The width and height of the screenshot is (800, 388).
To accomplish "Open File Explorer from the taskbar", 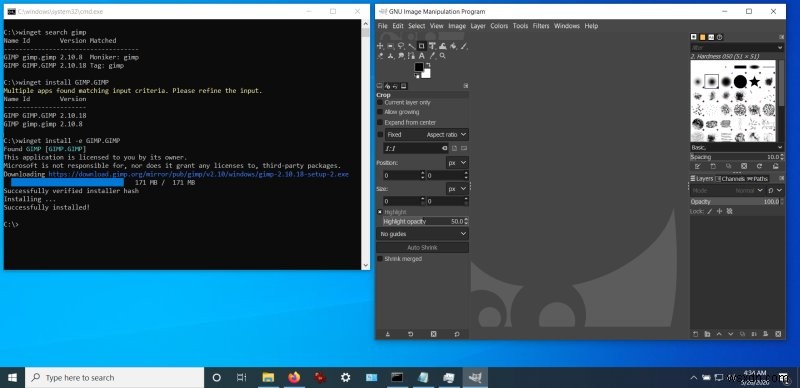I will tap(268, 378).
